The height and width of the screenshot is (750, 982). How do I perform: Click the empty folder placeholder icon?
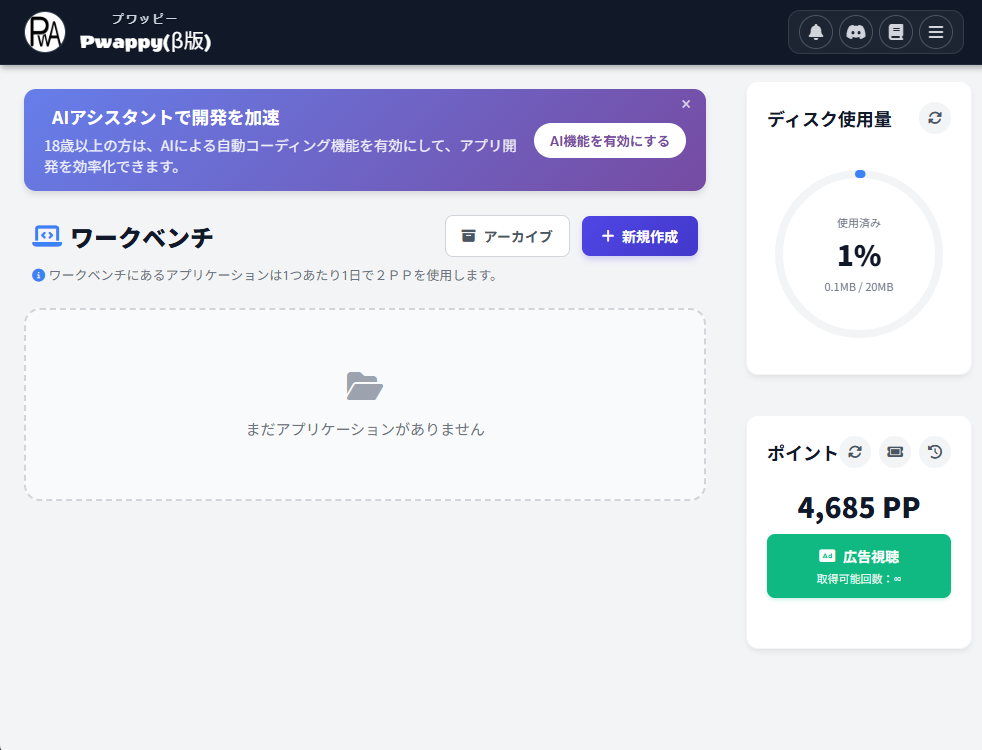pos(366,386)
